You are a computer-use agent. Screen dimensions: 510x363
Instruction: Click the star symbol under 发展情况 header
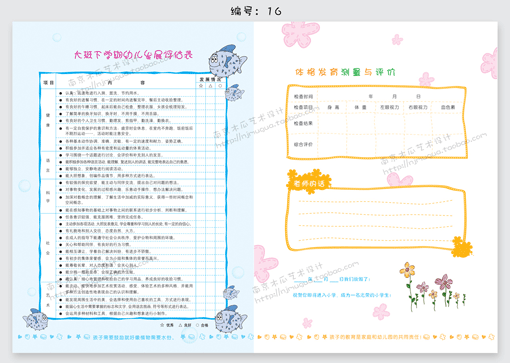point(201,86)
